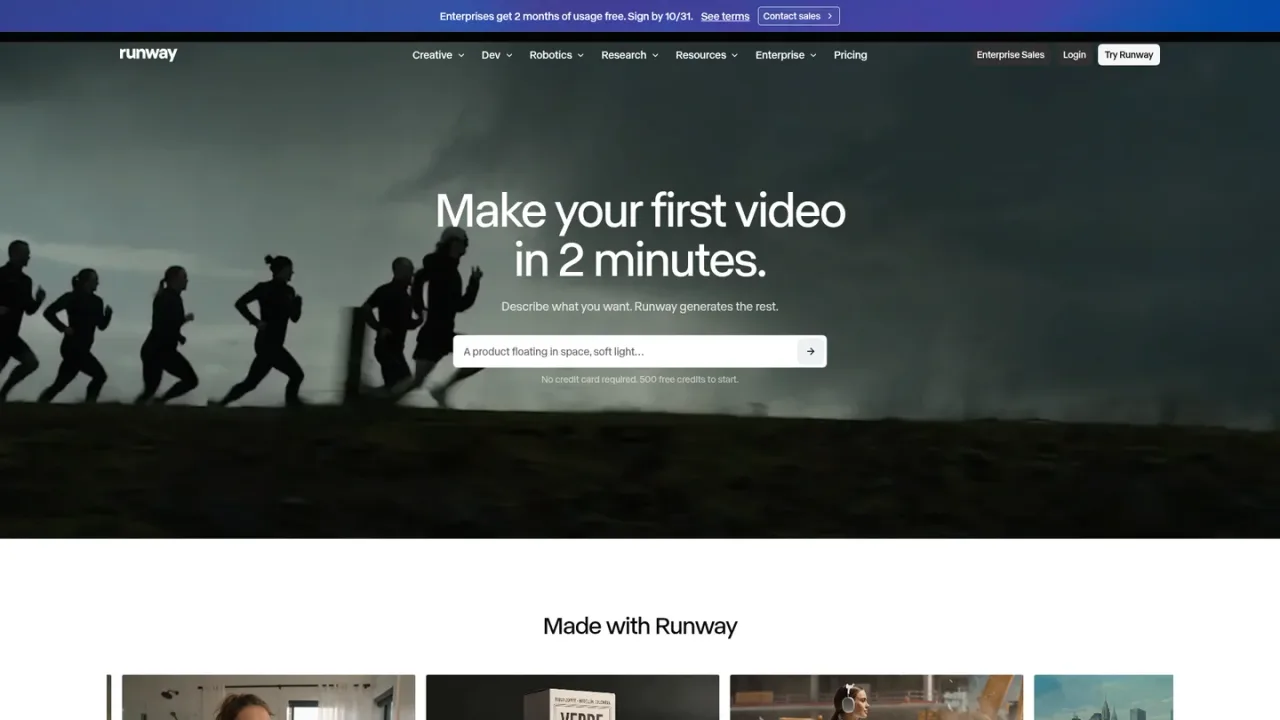Viewport: 1280px width, 720px height.
Task: Click the 'Made with Runway' heading
Action: coord(640,626)
